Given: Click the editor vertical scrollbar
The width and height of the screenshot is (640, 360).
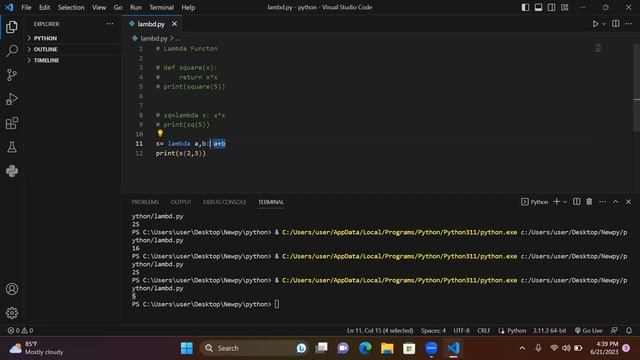Looking at the screenshot, I should 636,88.
